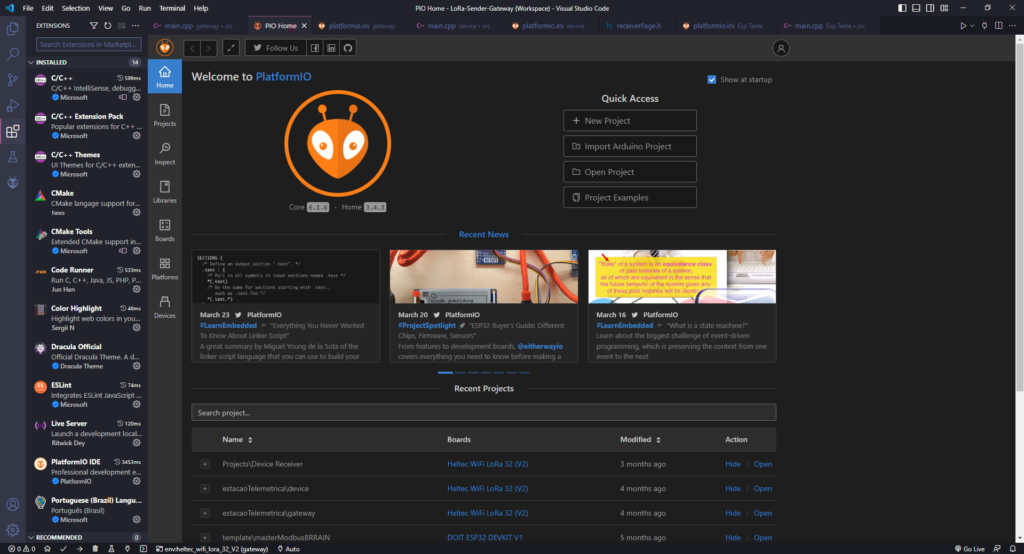
Task: Hide the Projects\Device Receiver project
Action: 732,464
